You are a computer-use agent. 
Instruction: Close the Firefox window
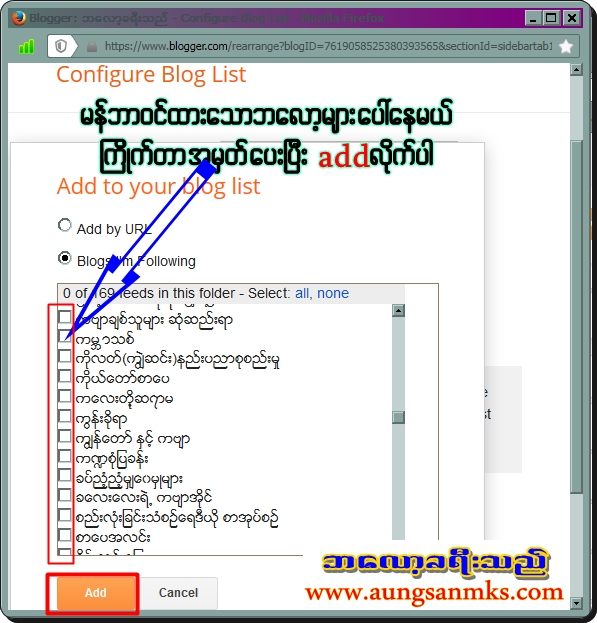coord(572,18)
